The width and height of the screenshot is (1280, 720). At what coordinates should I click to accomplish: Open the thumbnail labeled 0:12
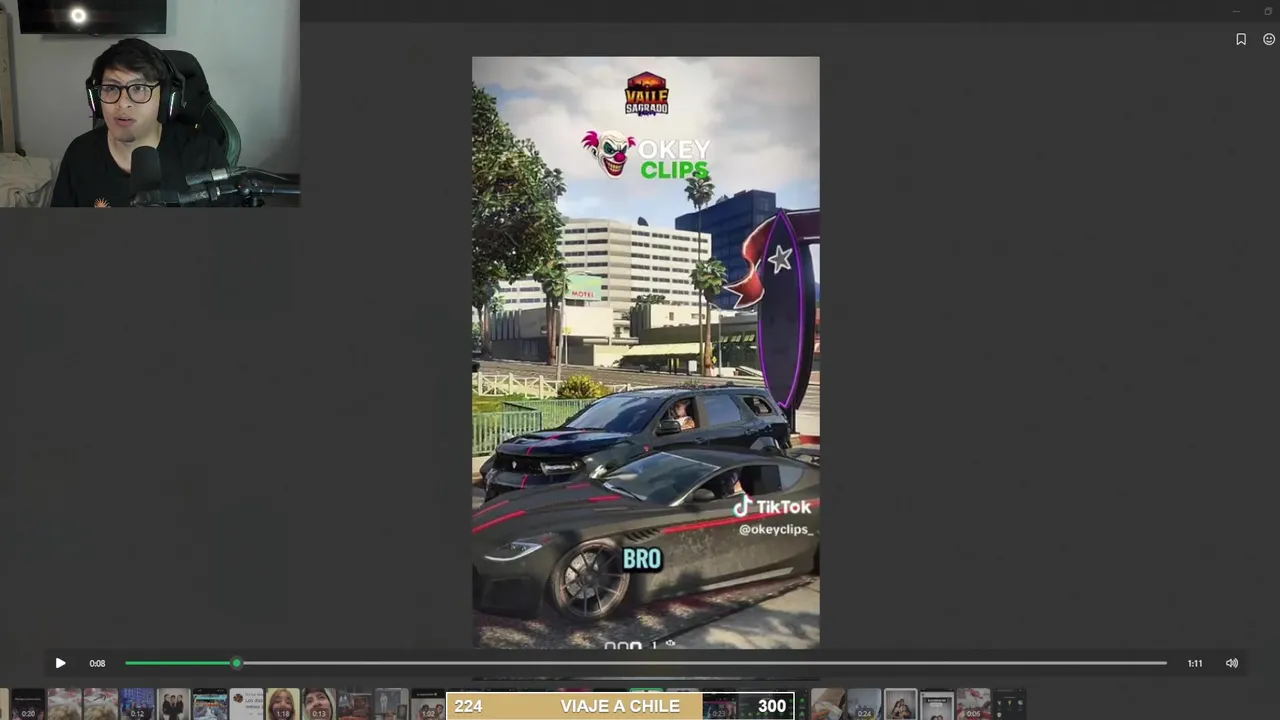(x=137, y=704)
